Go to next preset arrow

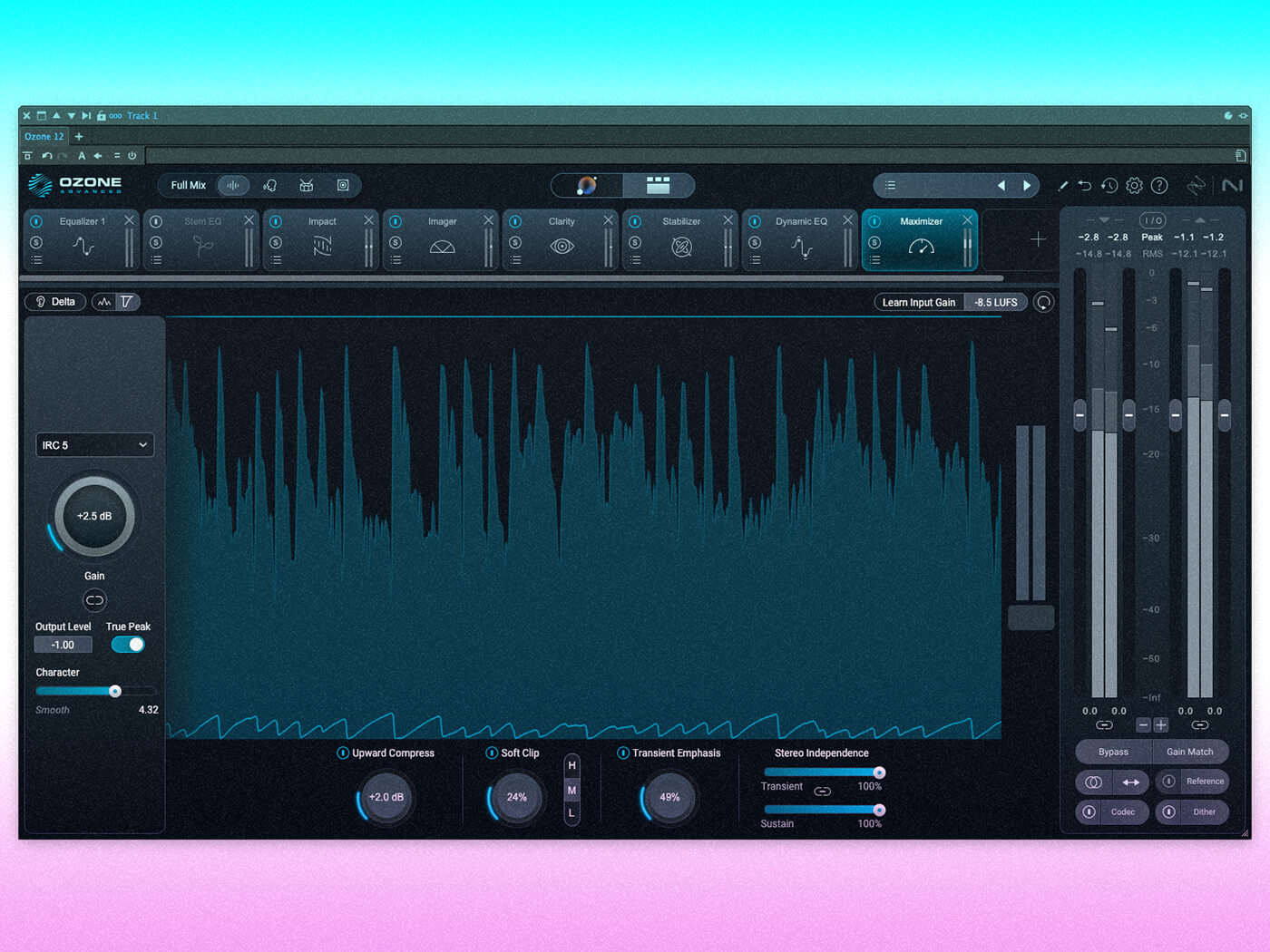(1027, 185)
